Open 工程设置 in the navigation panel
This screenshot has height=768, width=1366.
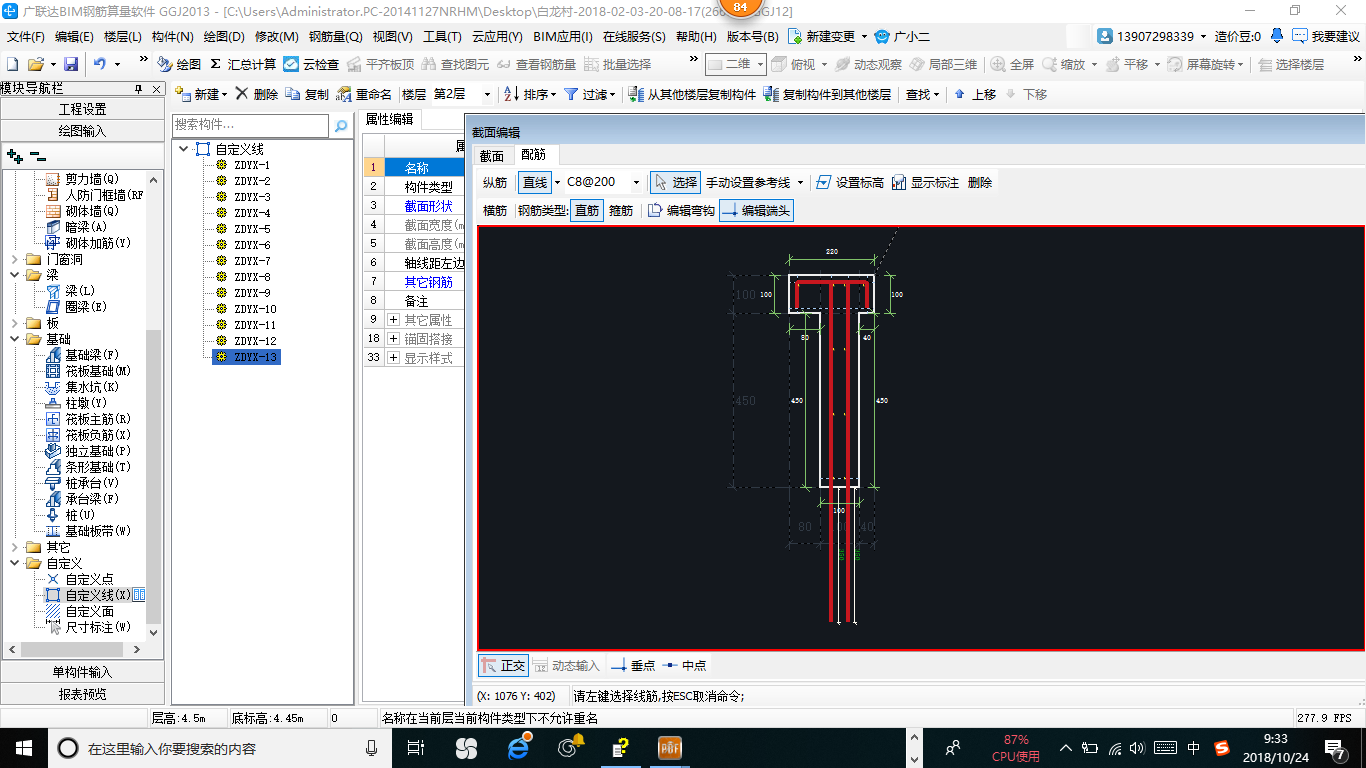coord(83,109)
